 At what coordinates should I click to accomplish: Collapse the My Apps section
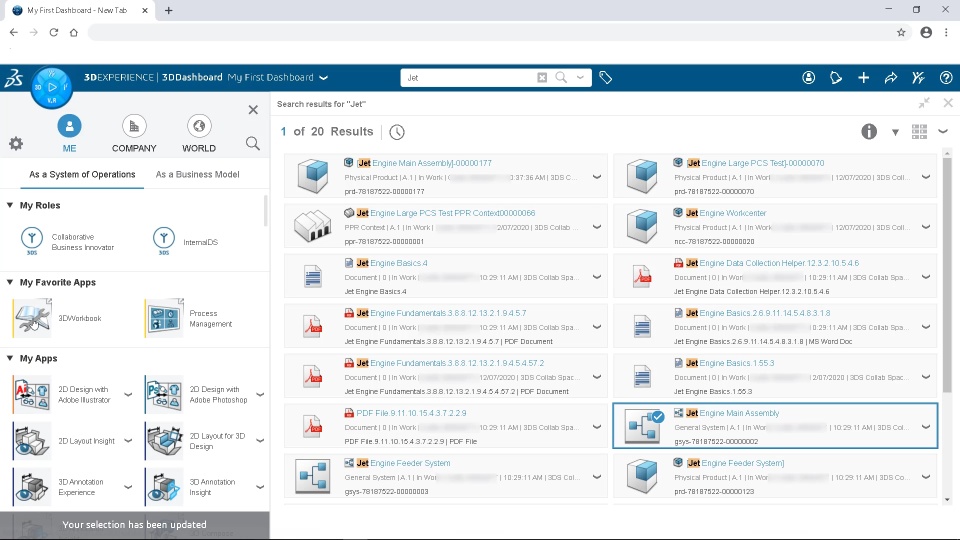(10, 358)
